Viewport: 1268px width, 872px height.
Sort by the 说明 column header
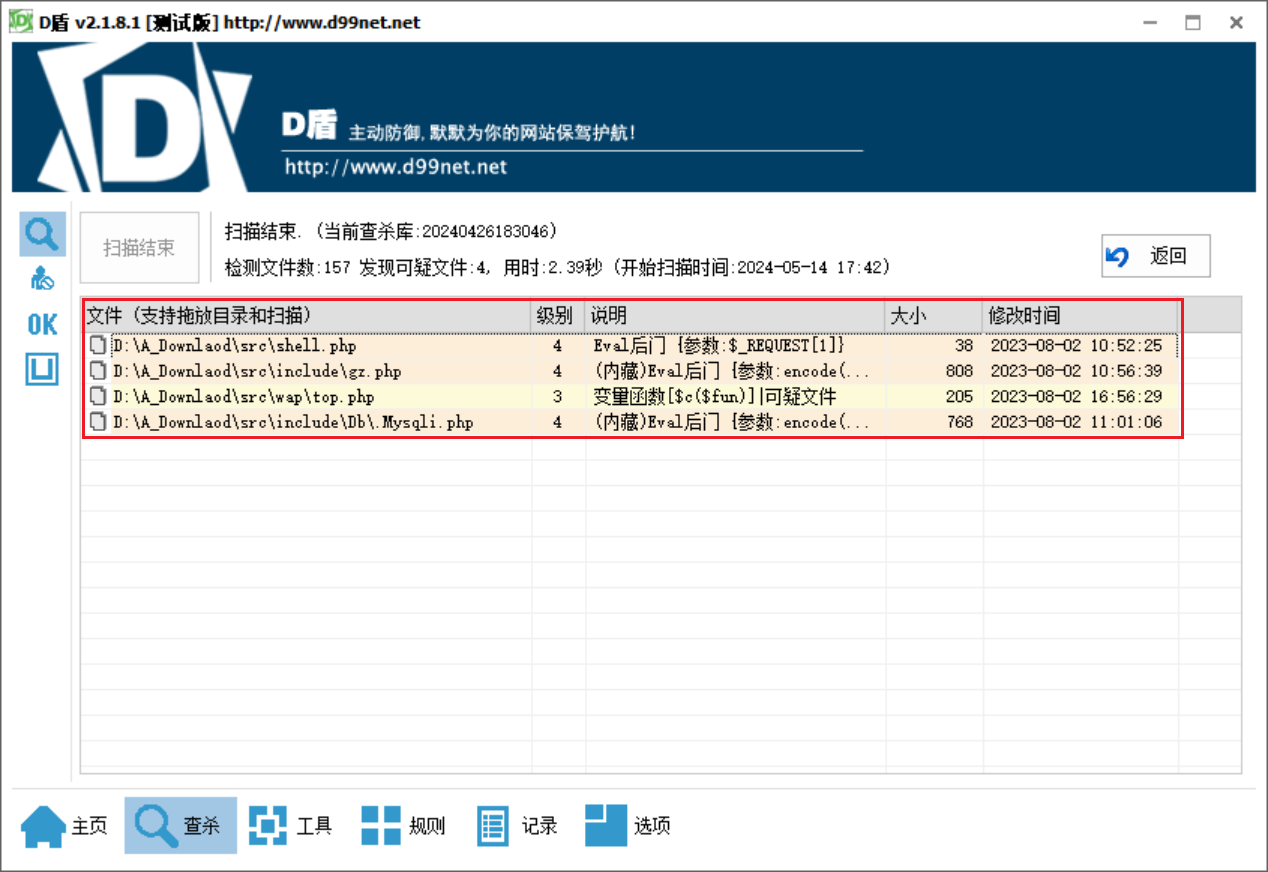point(735,315)
